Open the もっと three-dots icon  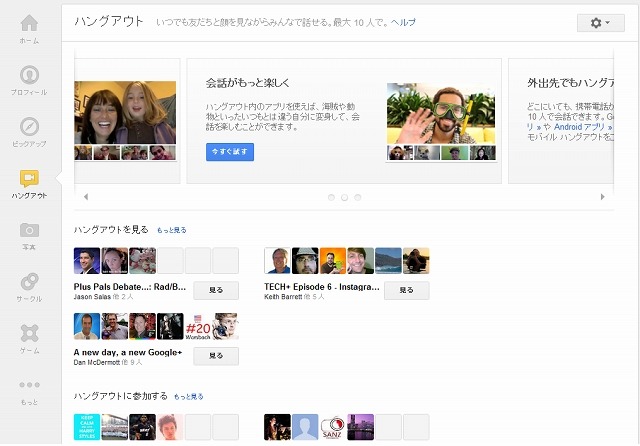pos(29,385)
